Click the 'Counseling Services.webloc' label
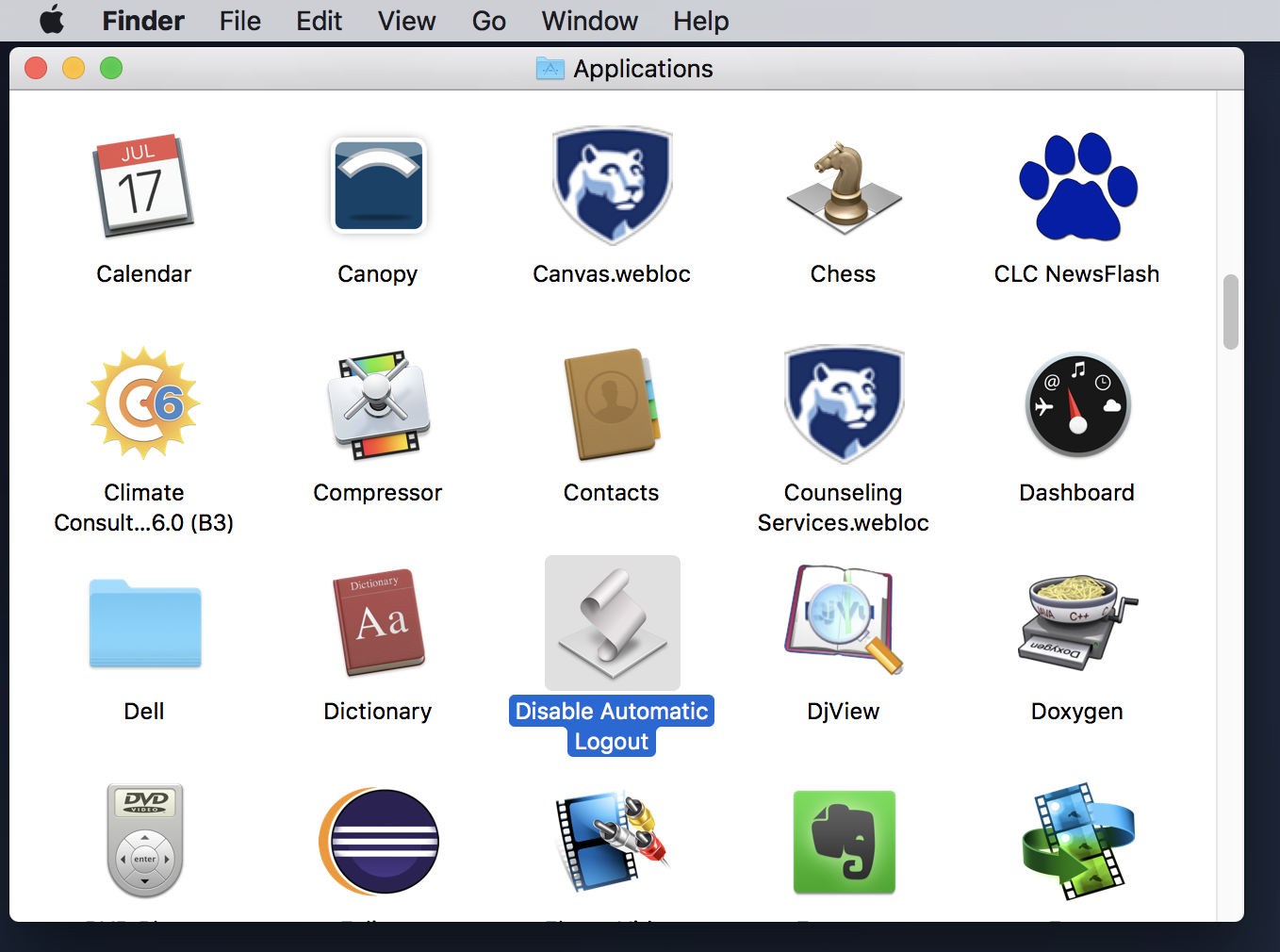The width and height of the screenshot is (1280, 952). [844, 508]
